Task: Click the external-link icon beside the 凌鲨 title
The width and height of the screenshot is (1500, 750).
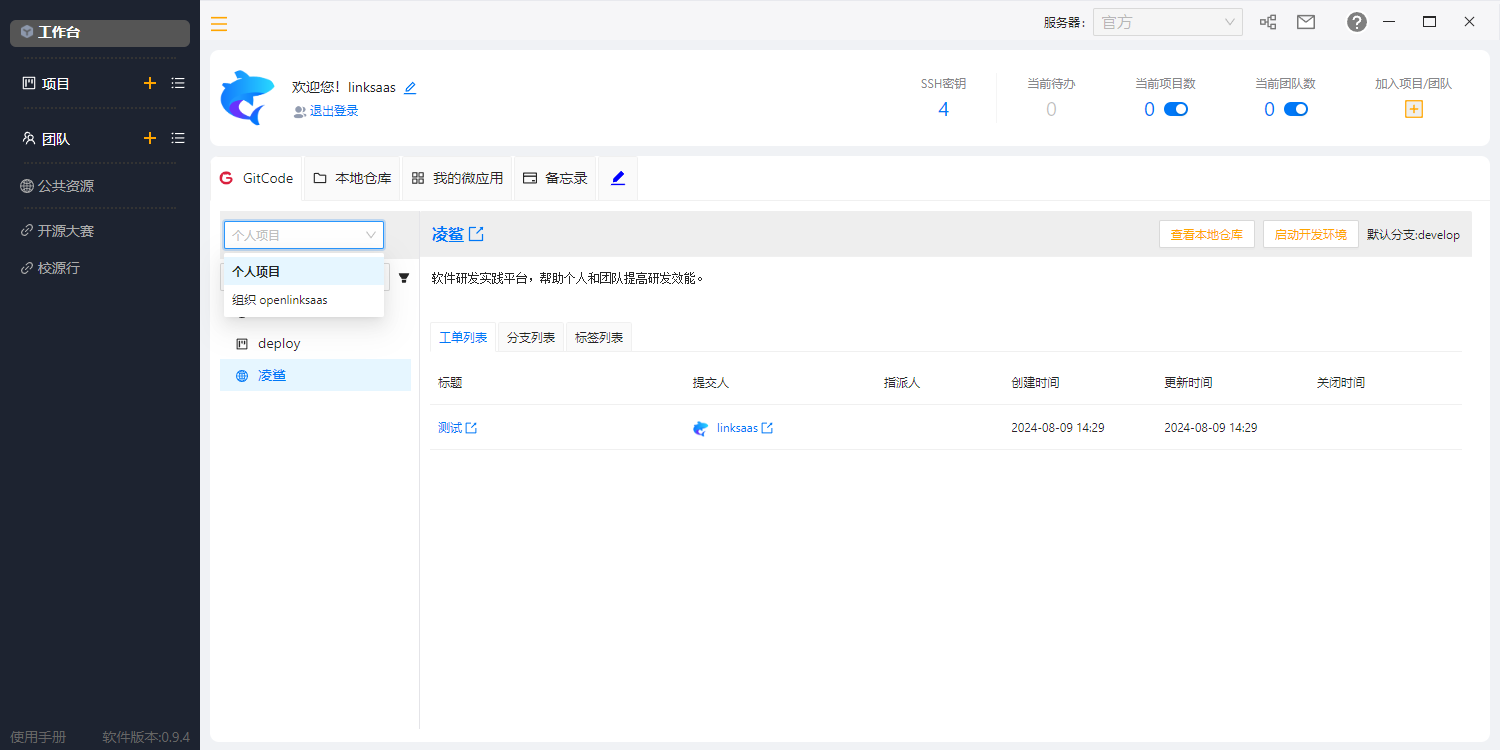Action: (477, 234)
